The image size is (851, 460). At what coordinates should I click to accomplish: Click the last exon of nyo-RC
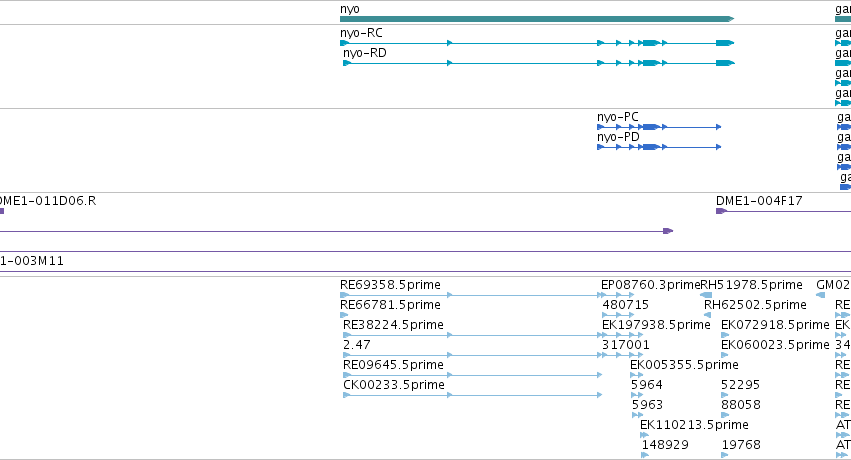click(x=725, y=43)
